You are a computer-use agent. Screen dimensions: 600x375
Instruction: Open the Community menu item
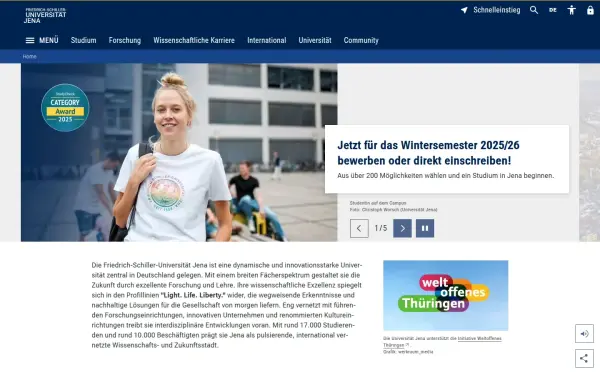[x=361, y=40]
